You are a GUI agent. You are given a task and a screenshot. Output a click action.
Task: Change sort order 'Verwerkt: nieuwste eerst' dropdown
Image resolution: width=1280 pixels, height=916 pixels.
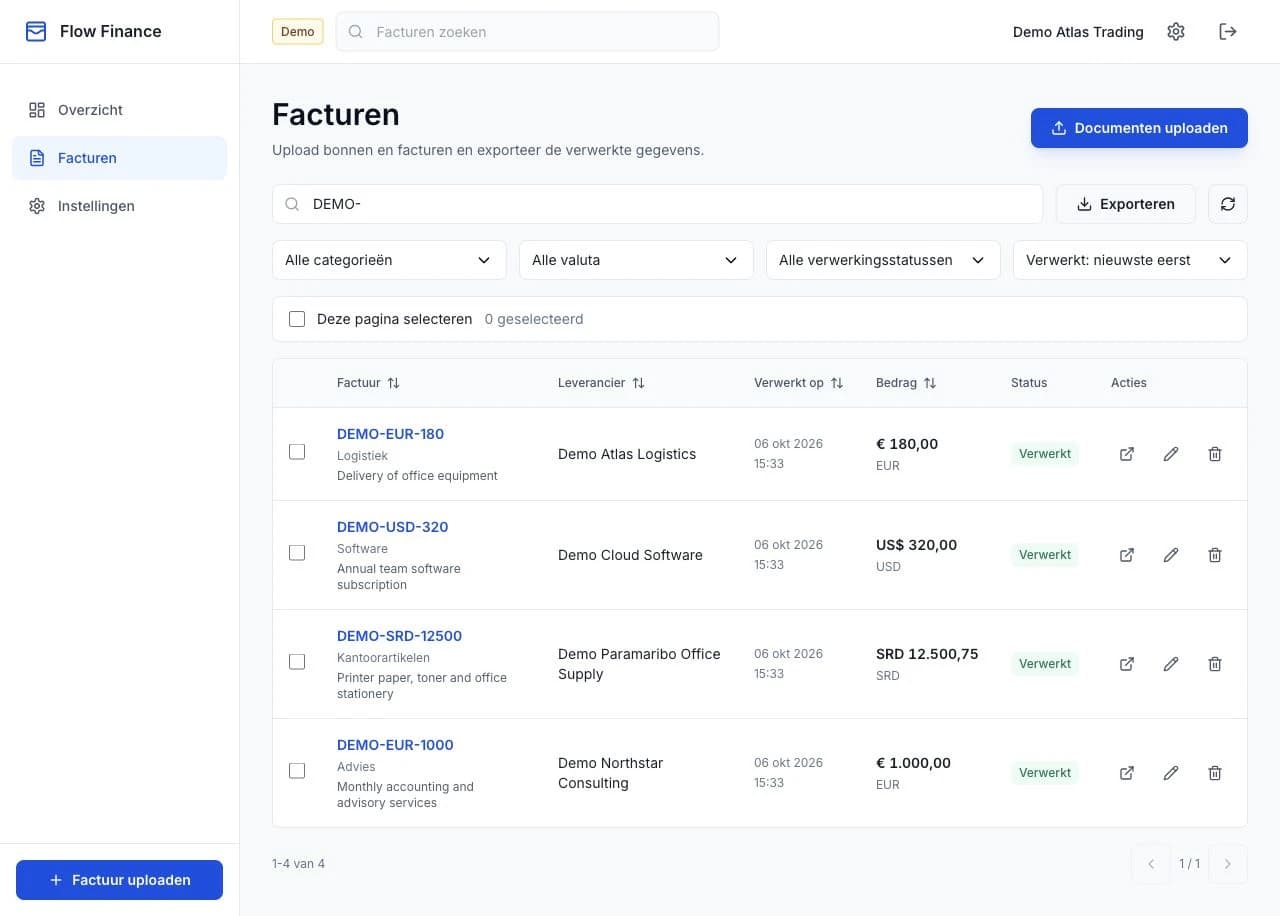click(1130, 260)
